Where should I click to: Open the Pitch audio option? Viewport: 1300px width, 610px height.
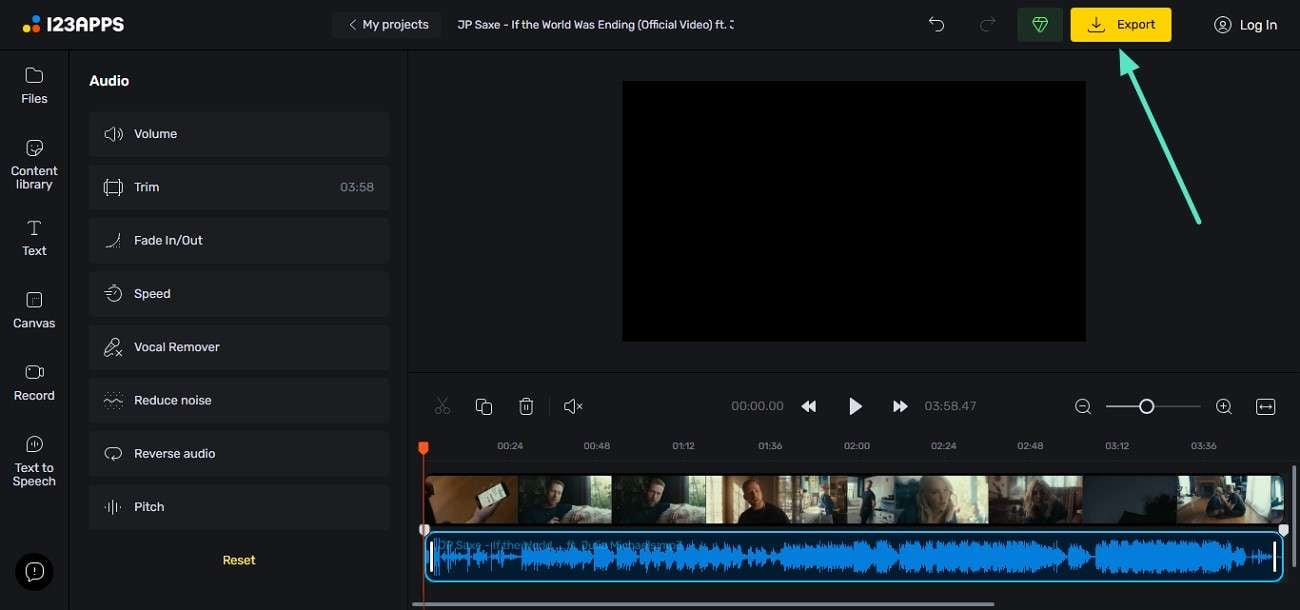pos(239,507)
